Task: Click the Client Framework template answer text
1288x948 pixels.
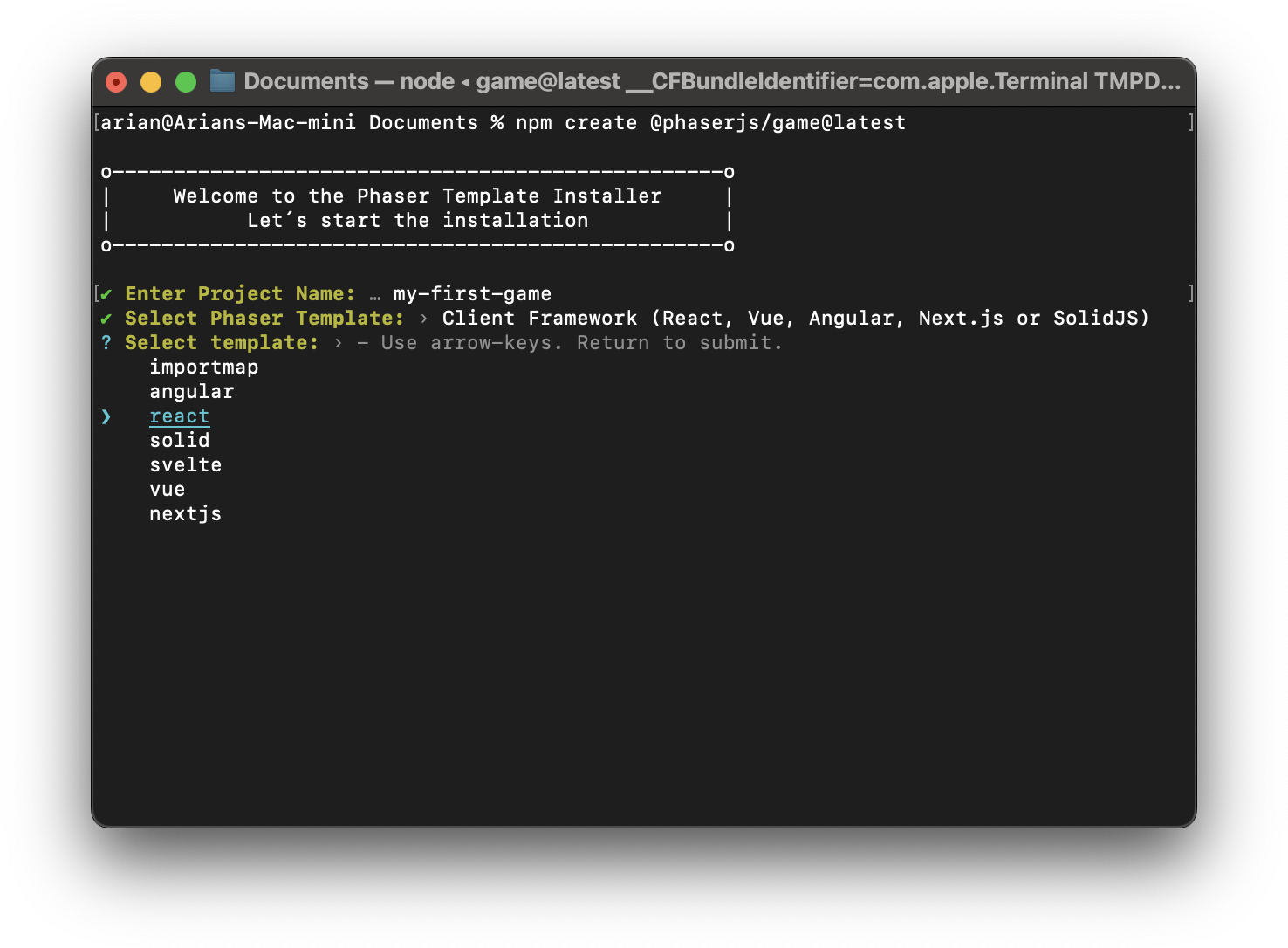Action: [x=796, y=319]
